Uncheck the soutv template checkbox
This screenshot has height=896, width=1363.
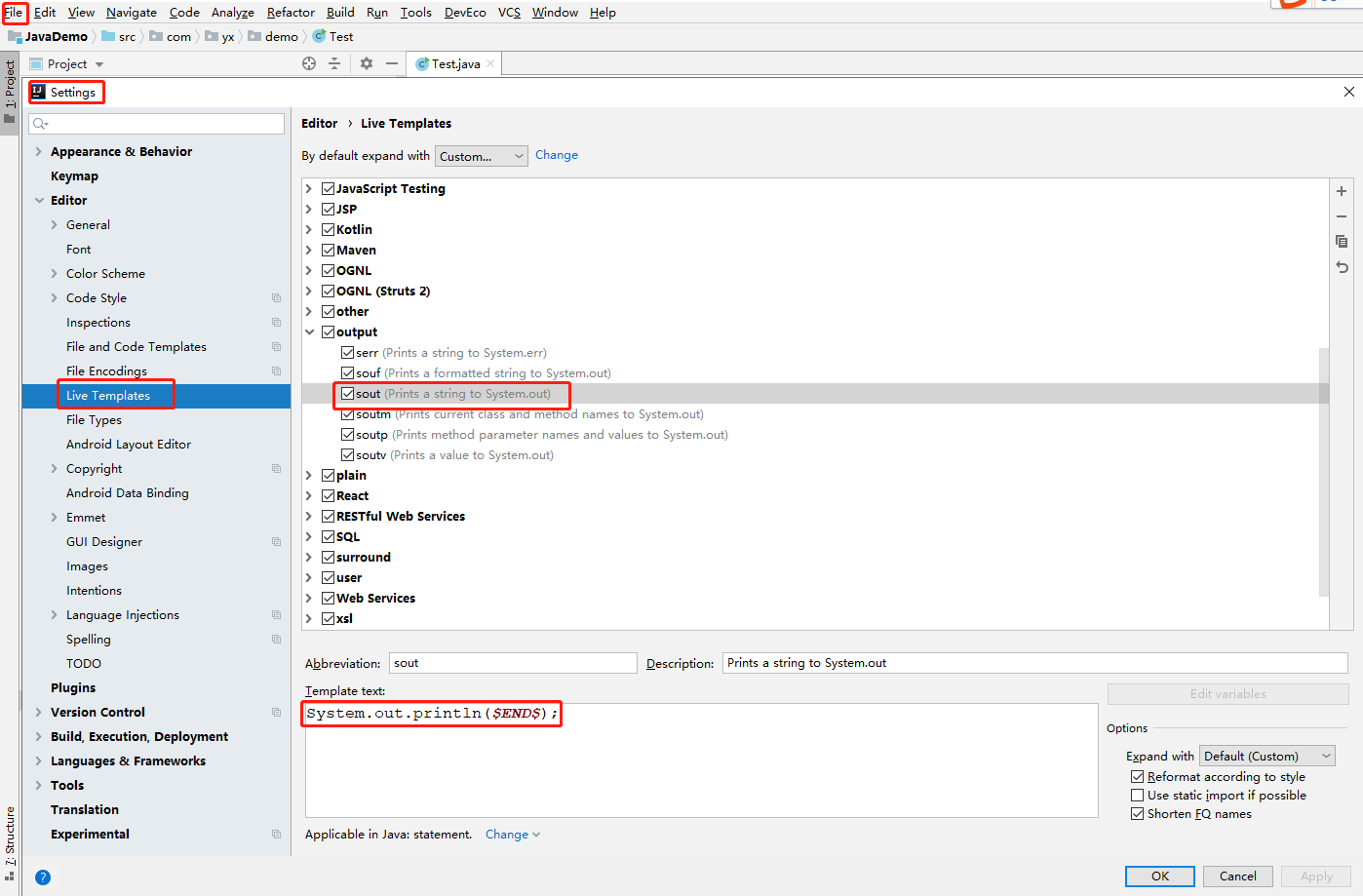[348, 454]
